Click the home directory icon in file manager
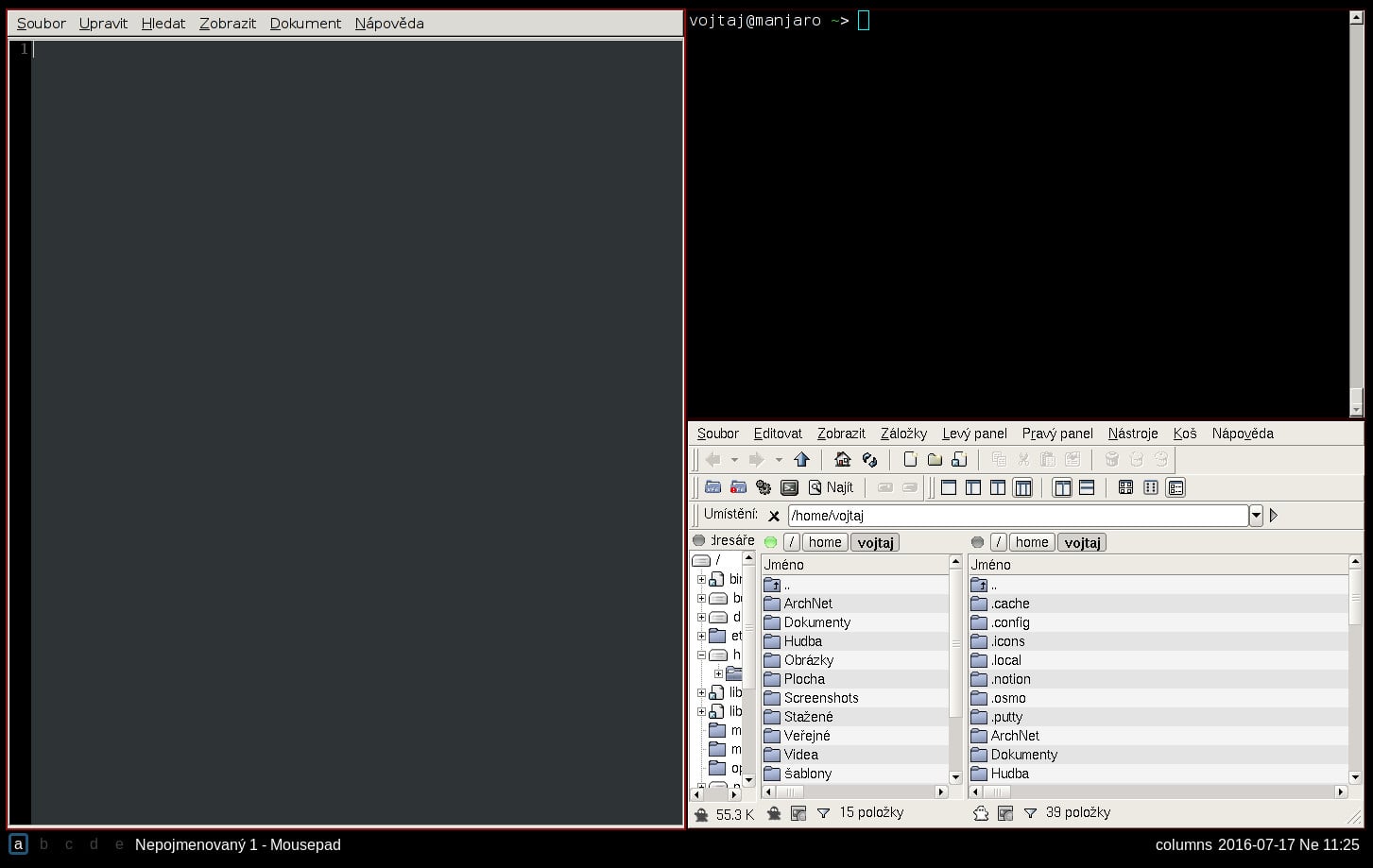 tap(842, 460)
